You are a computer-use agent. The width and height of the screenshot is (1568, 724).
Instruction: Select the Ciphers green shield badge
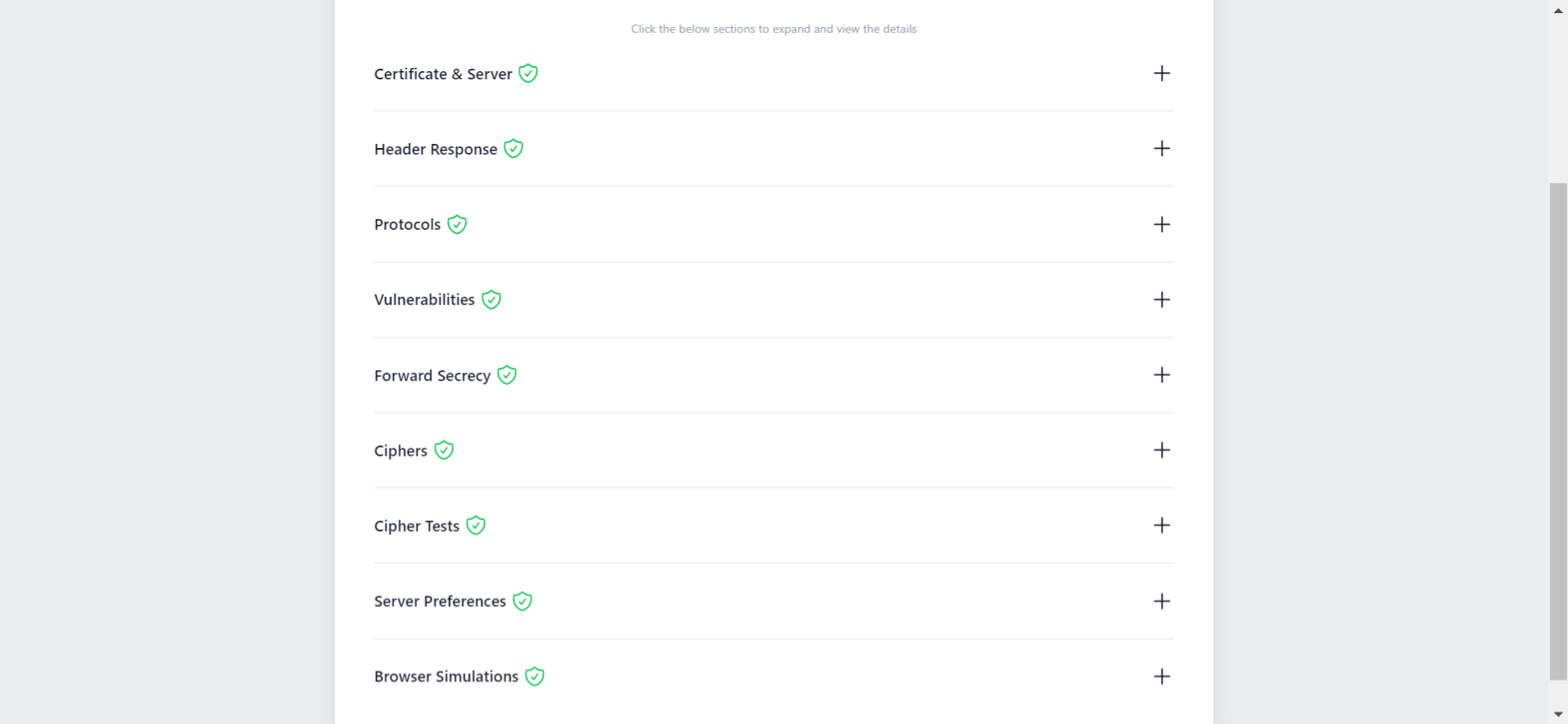coord(443,450)
